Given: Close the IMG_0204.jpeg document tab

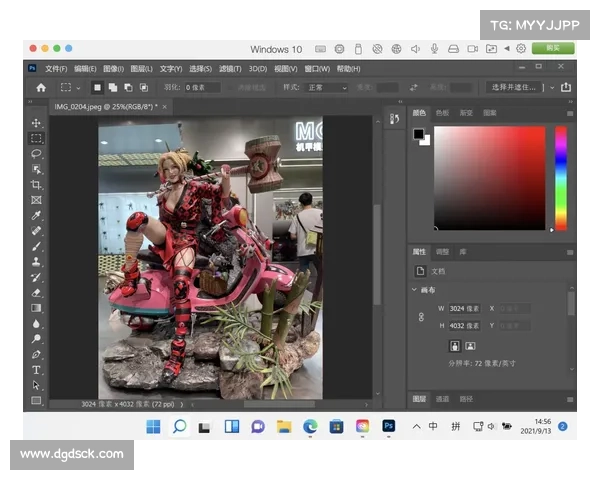Looking at the screenshot, I should tap(165, 107).
